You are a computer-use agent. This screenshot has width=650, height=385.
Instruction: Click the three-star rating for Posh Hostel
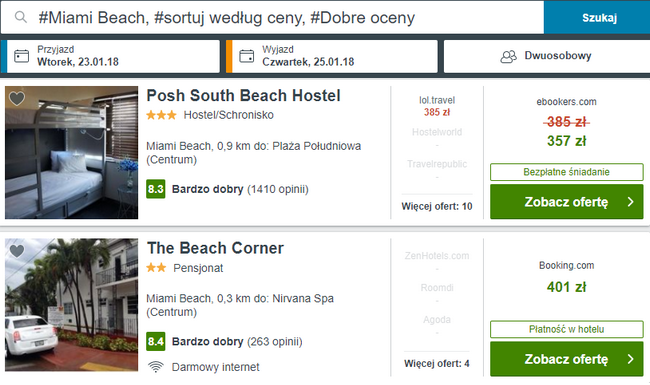point(161,115)
